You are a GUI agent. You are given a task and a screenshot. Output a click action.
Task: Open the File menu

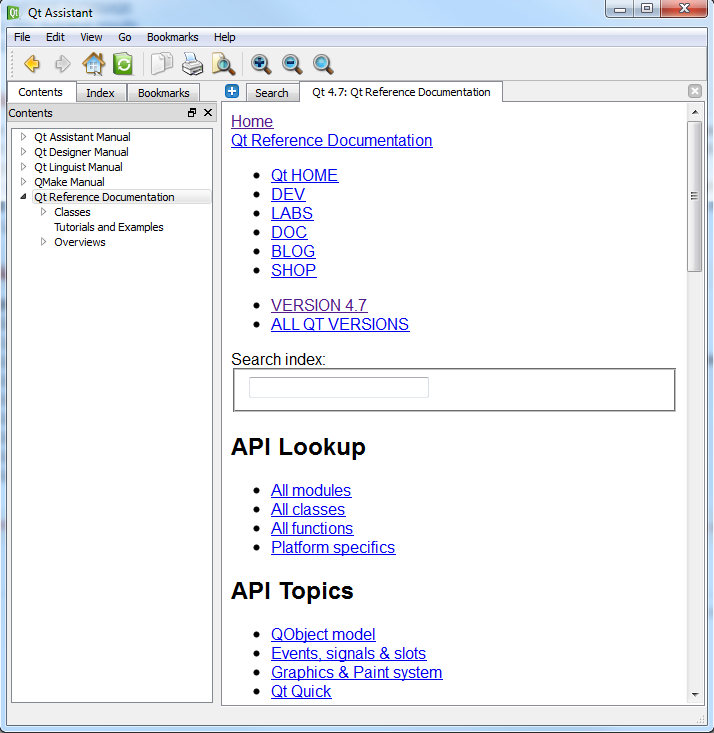pyautogui.click(x=22, y=37)
